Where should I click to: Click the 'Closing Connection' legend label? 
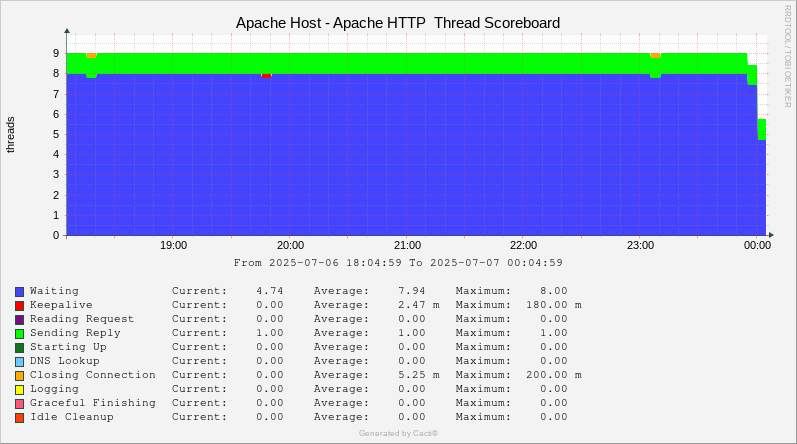tap(93, 375)
